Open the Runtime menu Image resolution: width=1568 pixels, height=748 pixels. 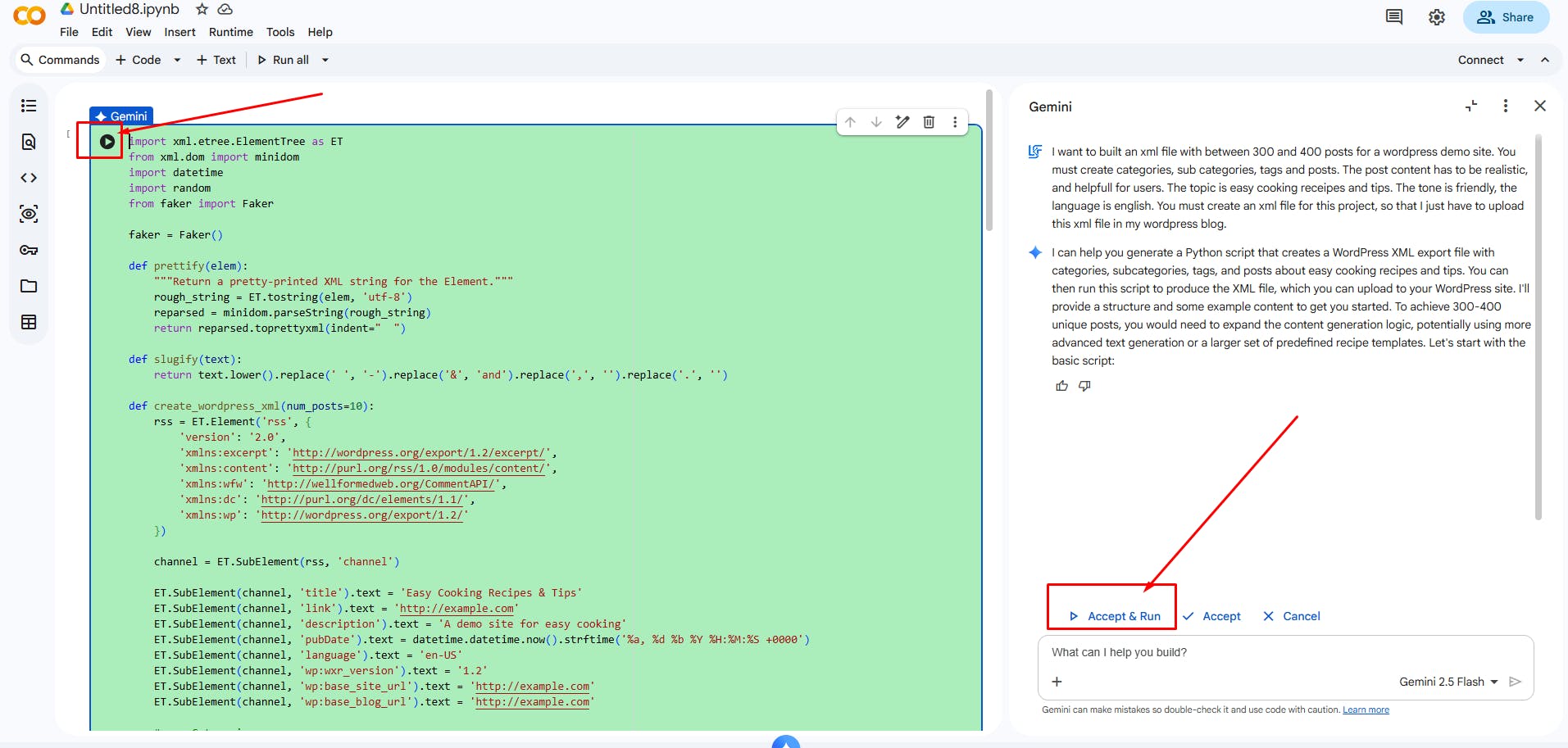231,32
